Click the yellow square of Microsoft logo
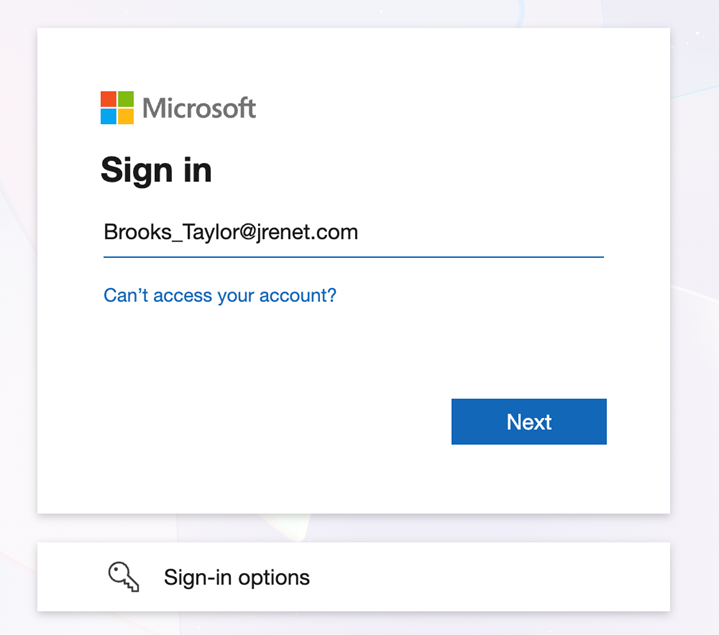 click(126, 116)
